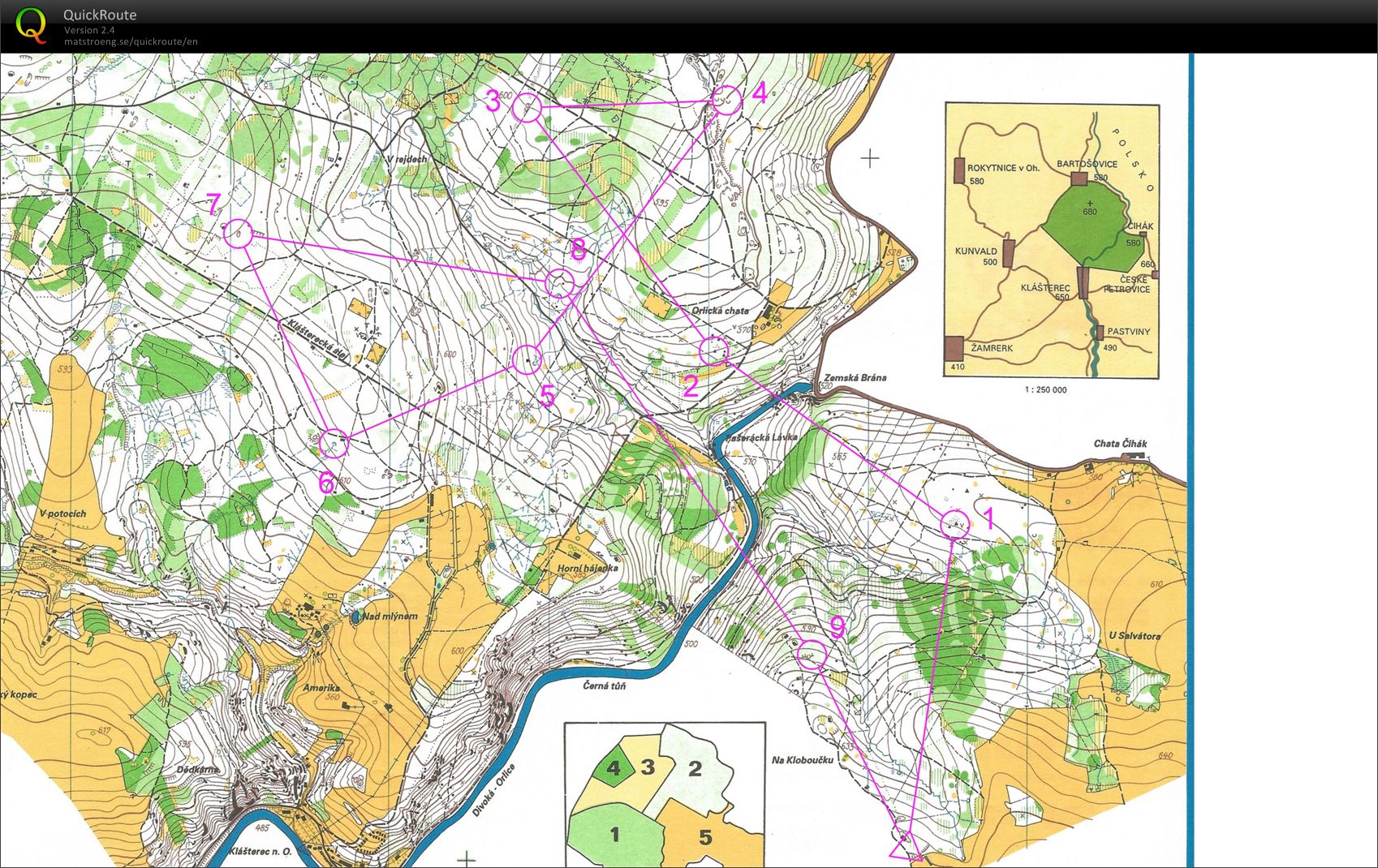1378x868 pixels.
Task: Click the 'Amerika' map label
Action: coord(321,687)
